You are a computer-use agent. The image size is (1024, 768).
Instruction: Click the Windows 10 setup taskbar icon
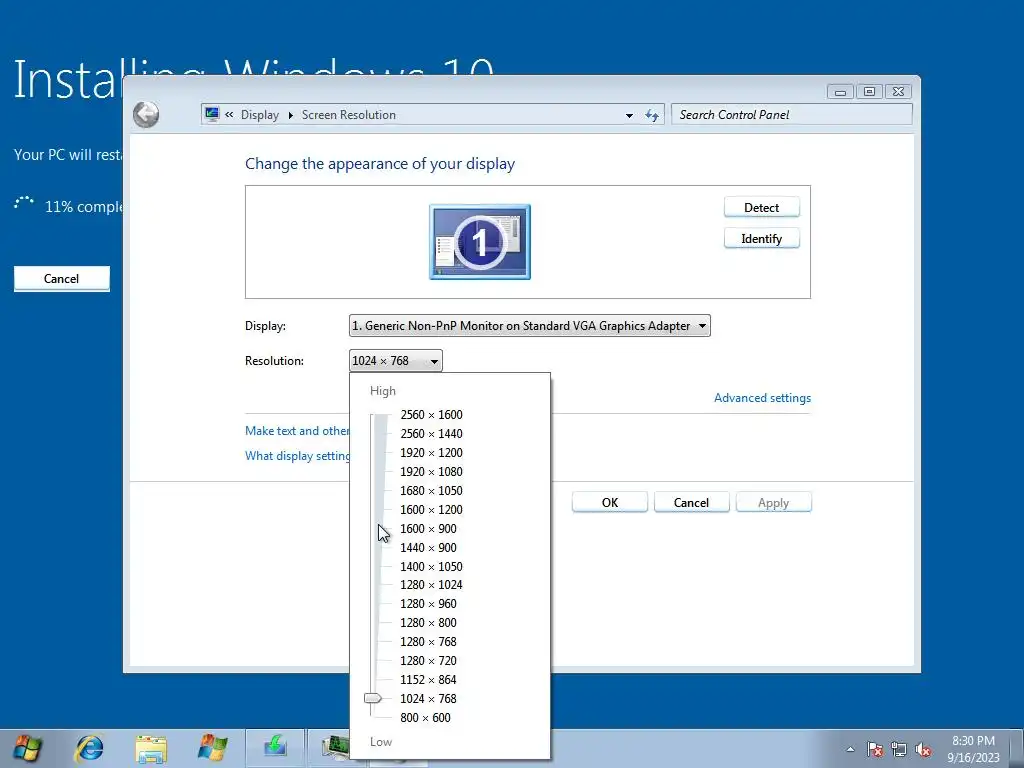(x=275, y=748)
